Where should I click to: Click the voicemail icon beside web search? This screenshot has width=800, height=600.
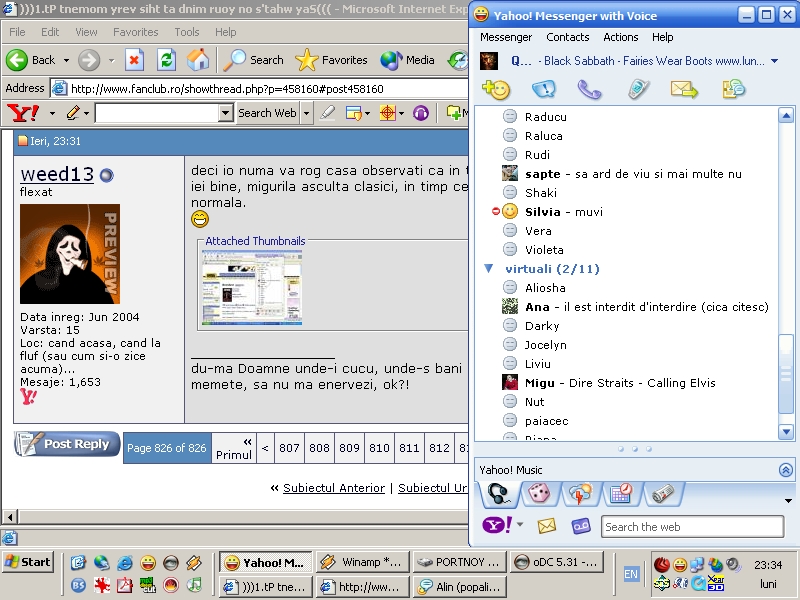point(580,526)
